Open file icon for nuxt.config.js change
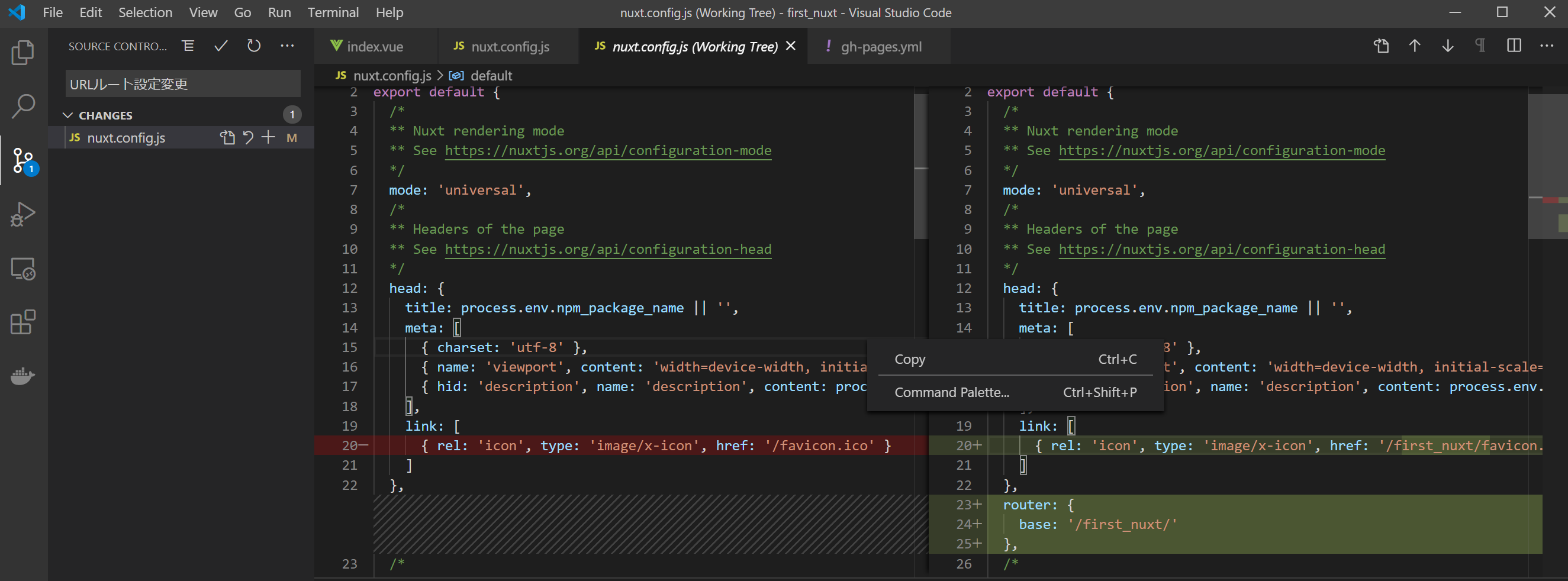1568x581 pixels. click(x=227, y=137)
